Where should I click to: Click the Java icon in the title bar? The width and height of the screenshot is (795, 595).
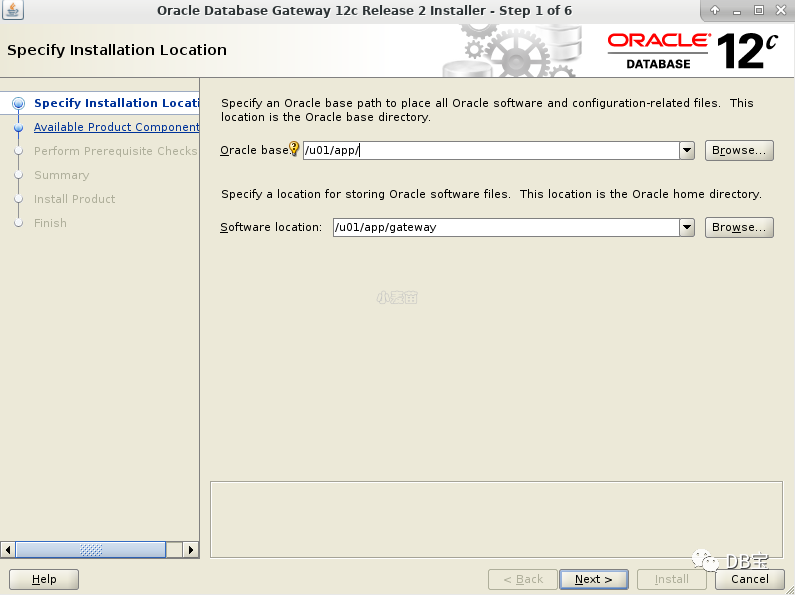(13, 10)
